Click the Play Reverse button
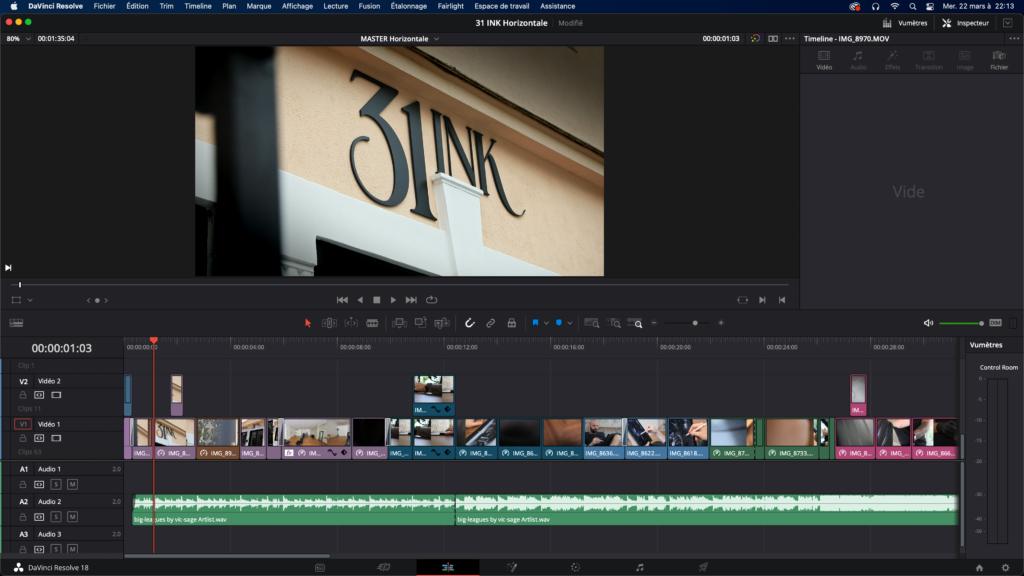The image size is (1024, 576). (360, 300)
